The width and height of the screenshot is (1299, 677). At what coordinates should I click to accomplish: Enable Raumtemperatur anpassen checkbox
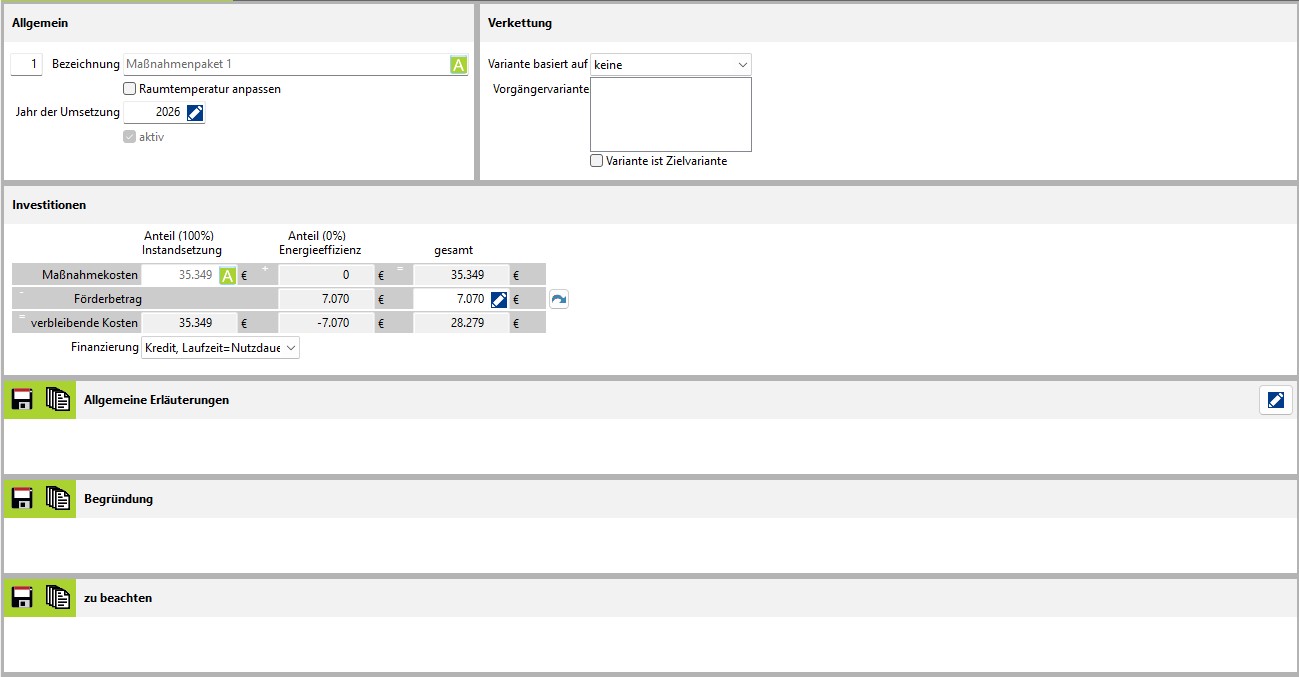[130, 89]
